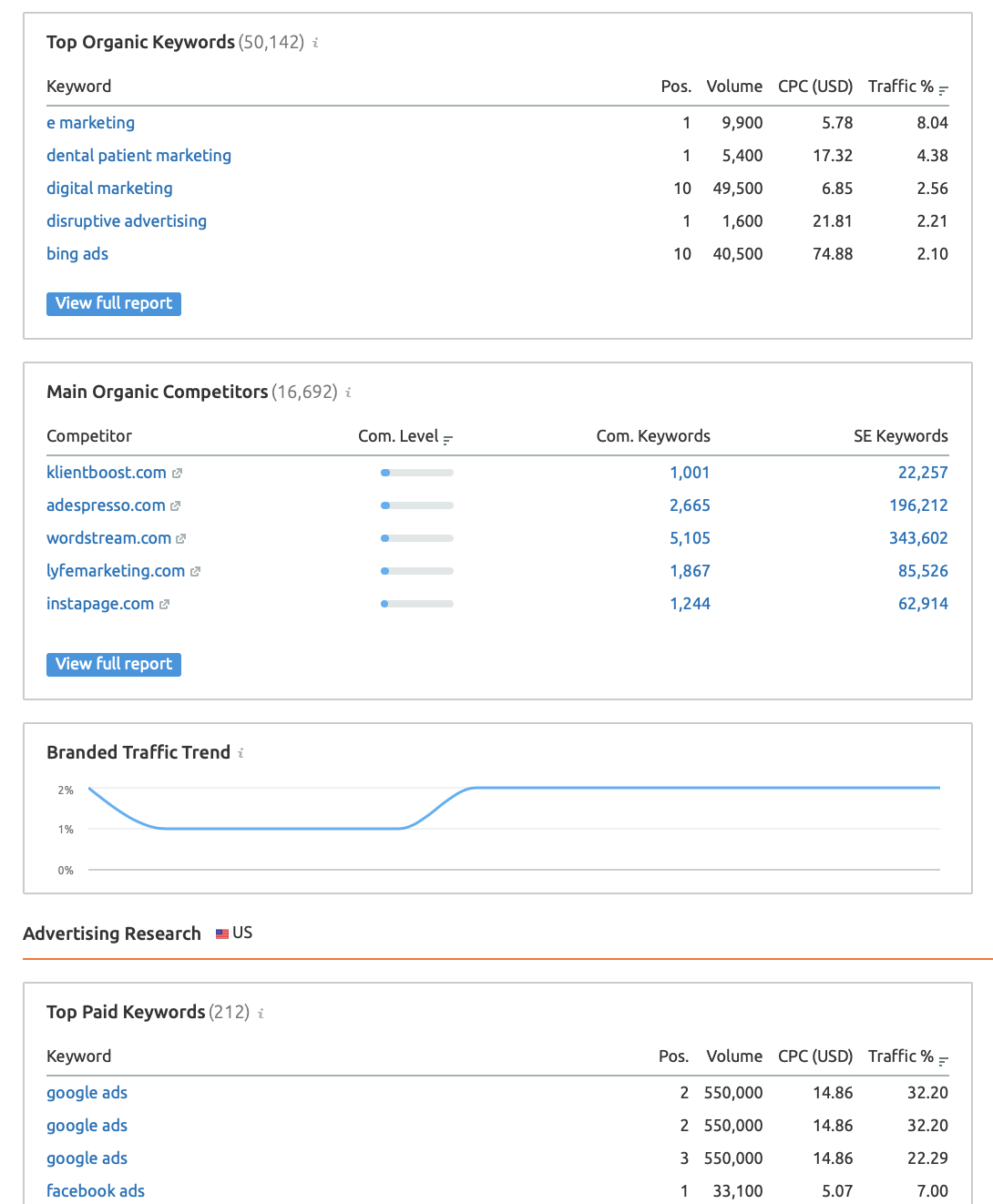Open klientboost.com competitor link

tap(107, 473)
